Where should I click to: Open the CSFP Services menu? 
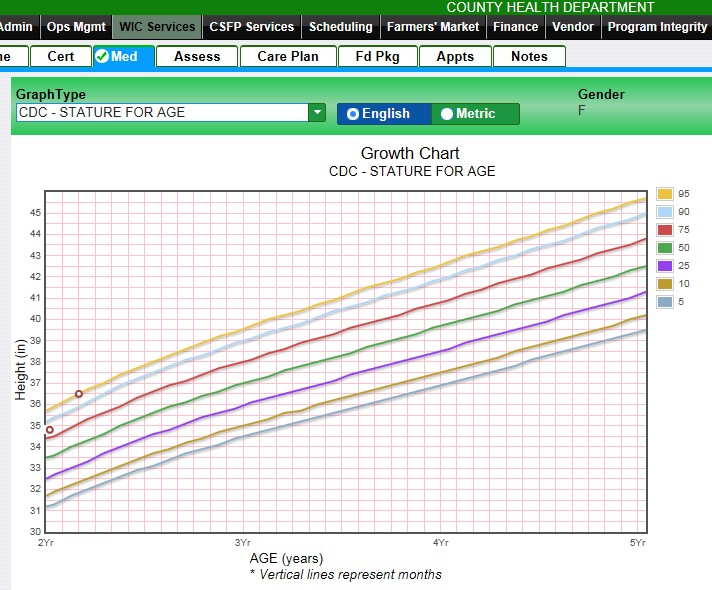251,27
